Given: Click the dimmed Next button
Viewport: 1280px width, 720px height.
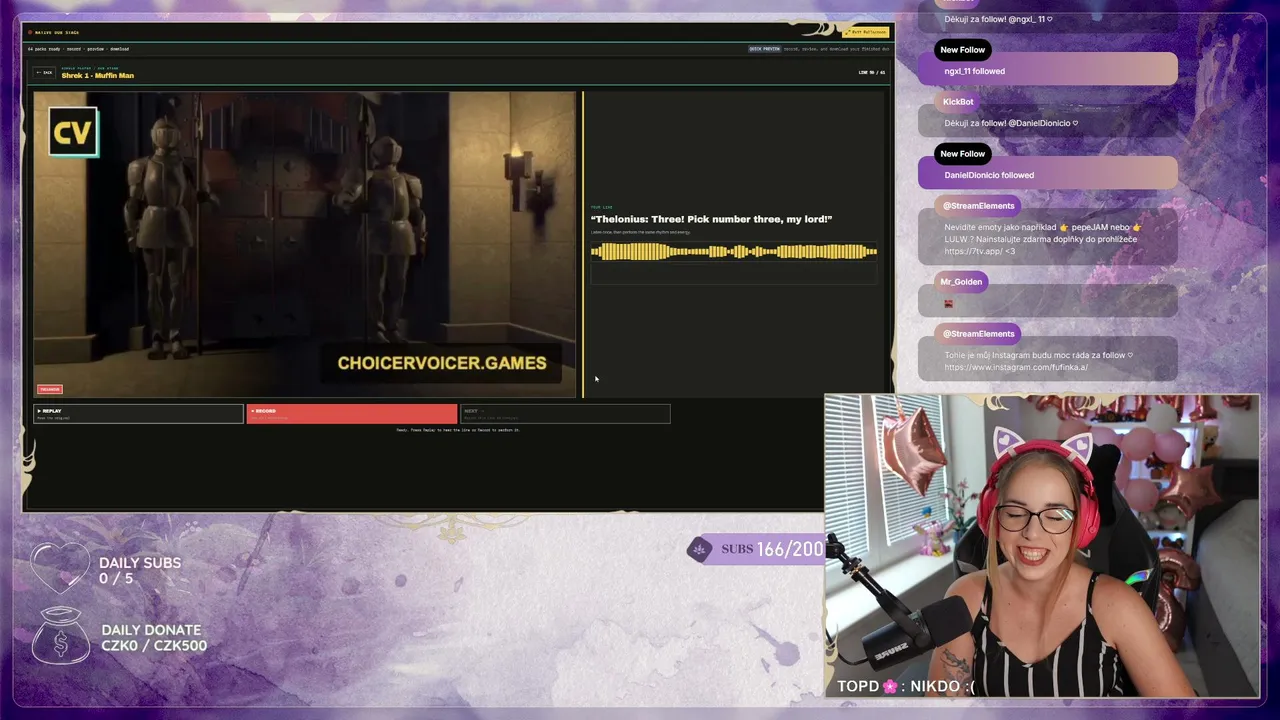Looking at the screenshot, I should pos(565,413).
